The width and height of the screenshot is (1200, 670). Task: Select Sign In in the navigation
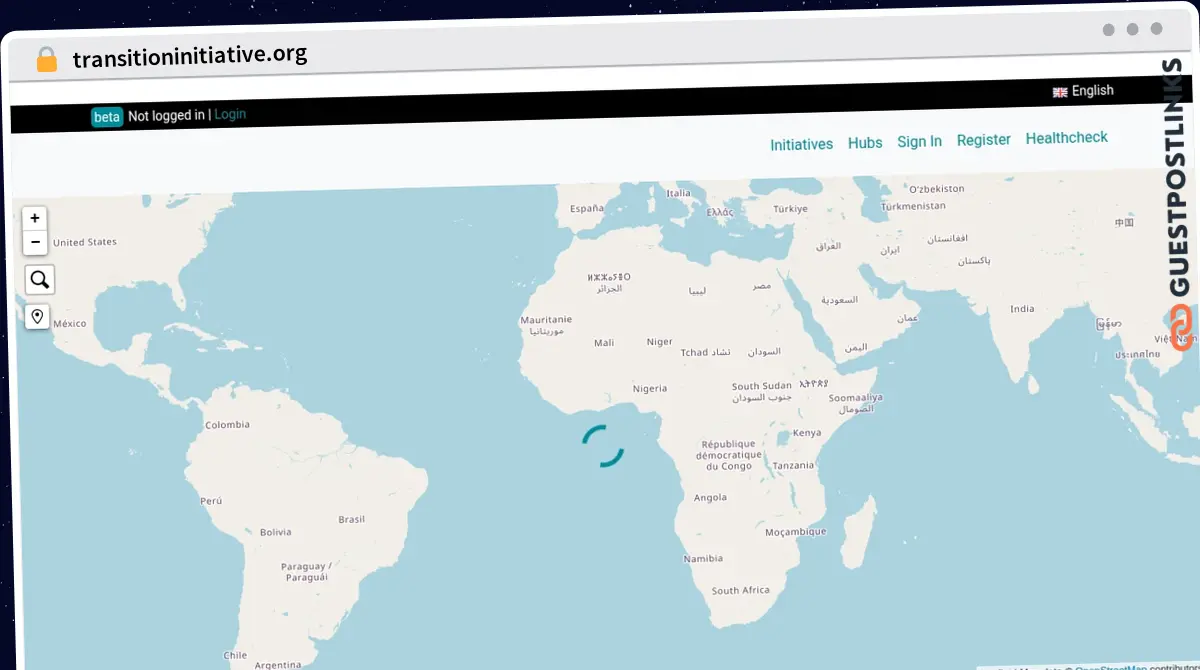919,141
